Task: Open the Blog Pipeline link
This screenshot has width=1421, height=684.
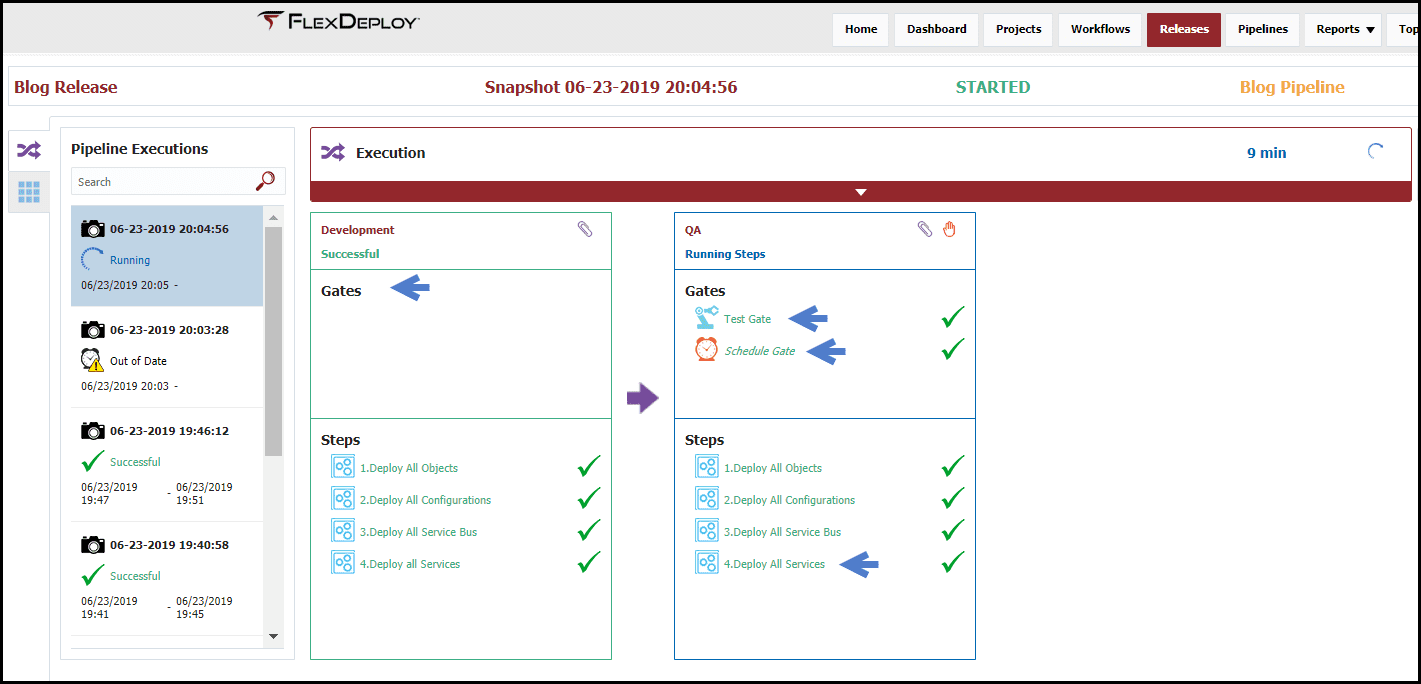Action: click(x=1292, y=87)
